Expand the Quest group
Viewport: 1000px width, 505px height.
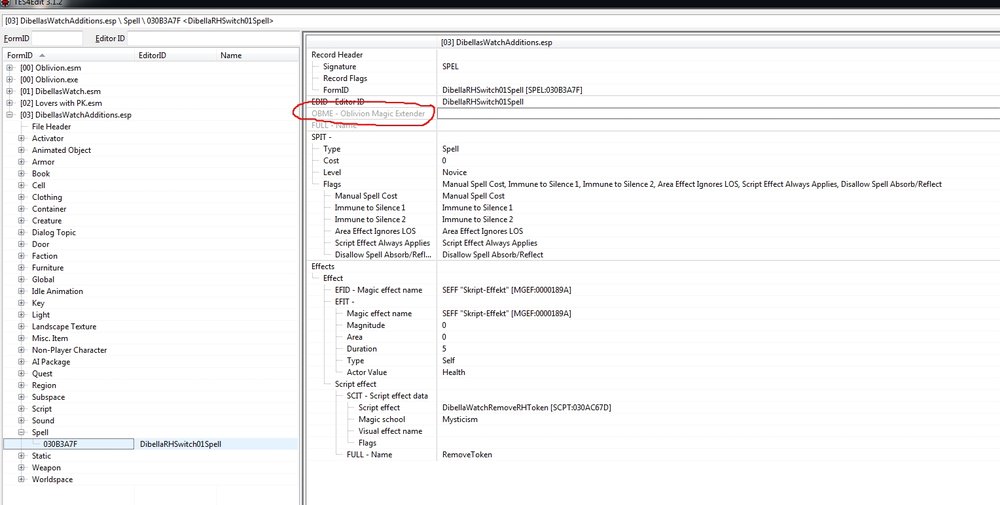tap(21, 374)
